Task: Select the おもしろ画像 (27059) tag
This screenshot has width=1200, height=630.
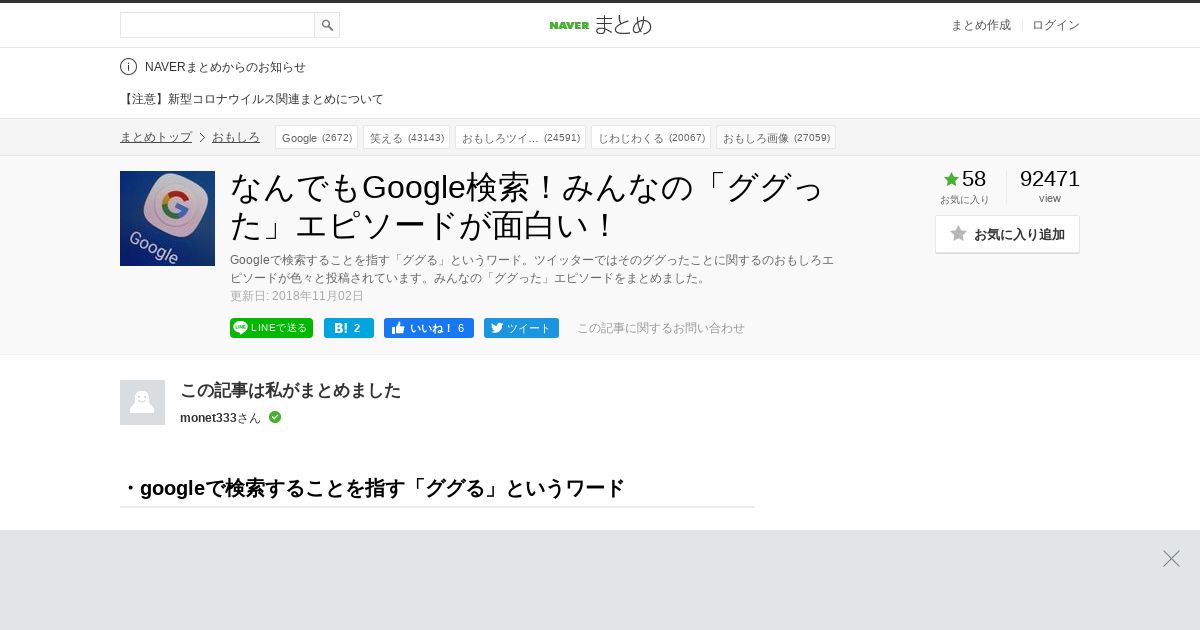Action: point(776,137)
